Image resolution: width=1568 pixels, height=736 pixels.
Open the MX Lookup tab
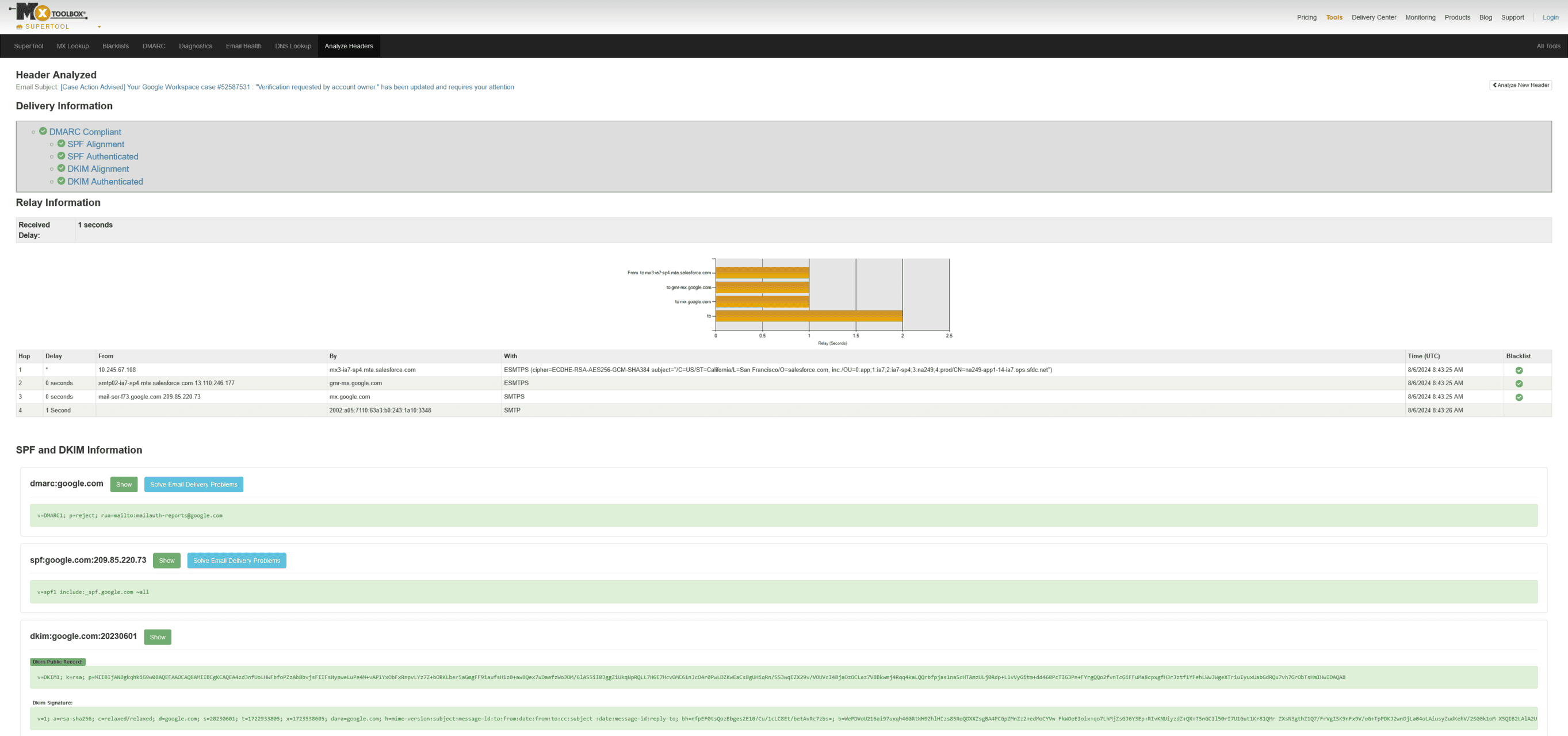[73, 46]
